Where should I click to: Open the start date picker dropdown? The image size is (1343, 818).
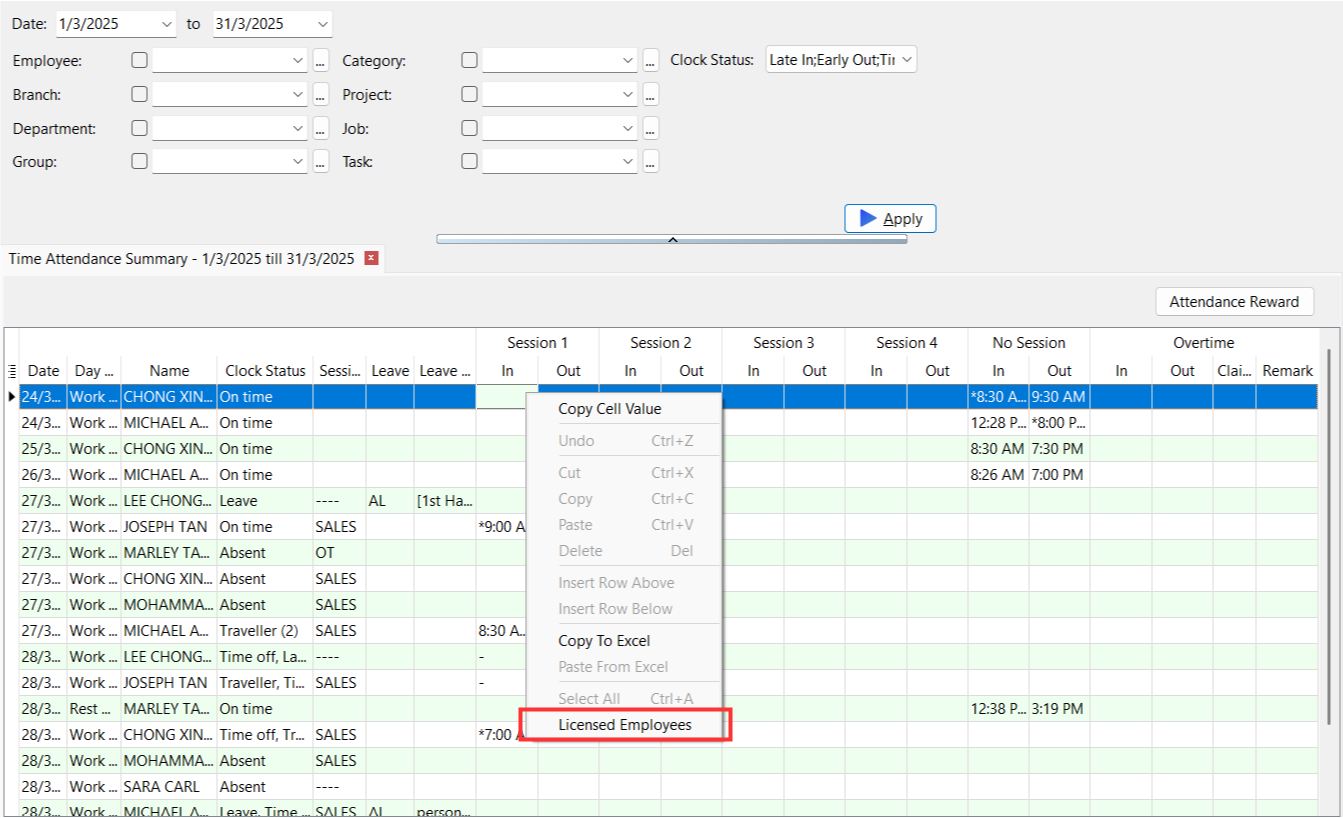tap(166, 24)
